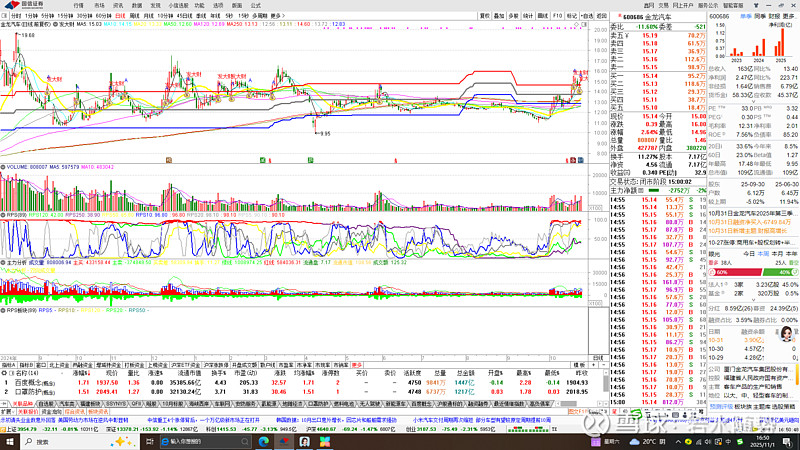Toggle 画线 drawing tools
Image resolution: width=800 pixels, height=450 pixels.
pos(543,16)
